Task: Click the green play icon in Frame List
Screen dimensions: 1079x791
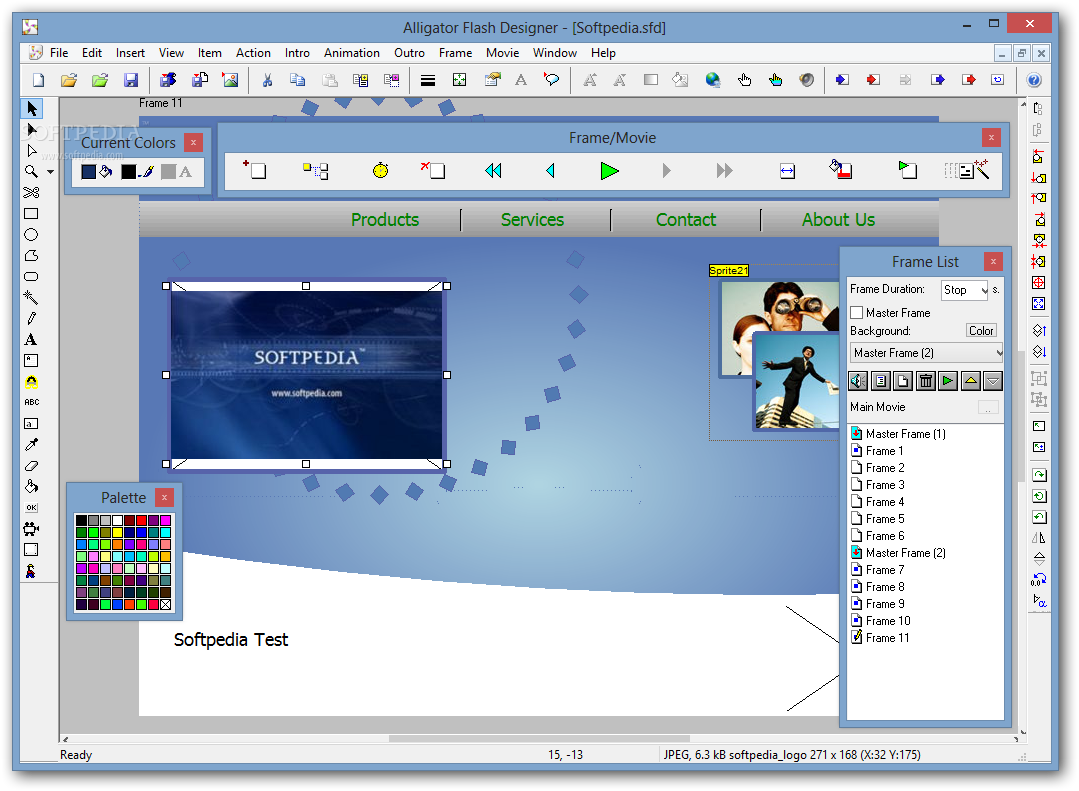Action: [948, 381]
